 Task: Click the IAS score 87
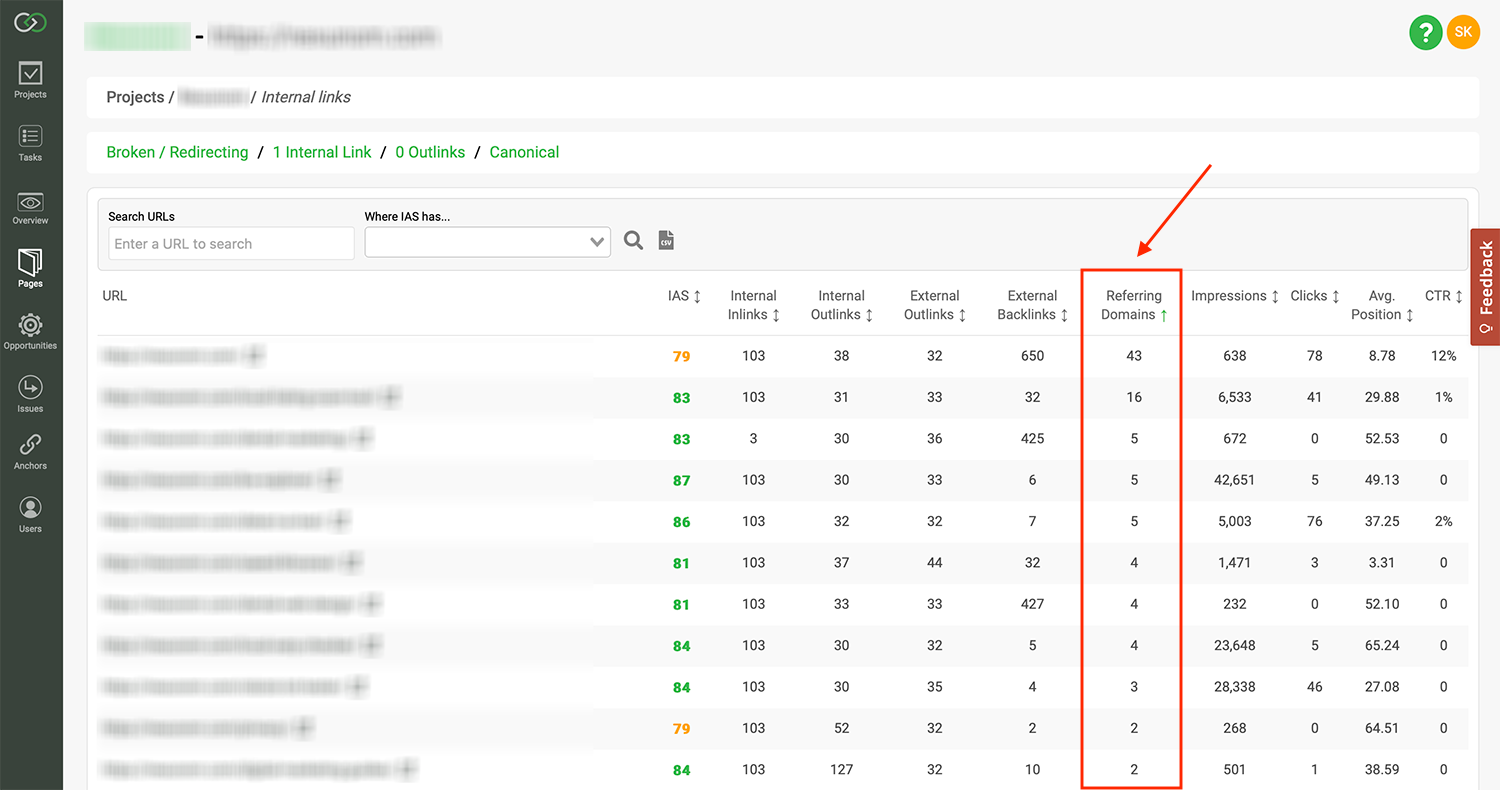681,480
